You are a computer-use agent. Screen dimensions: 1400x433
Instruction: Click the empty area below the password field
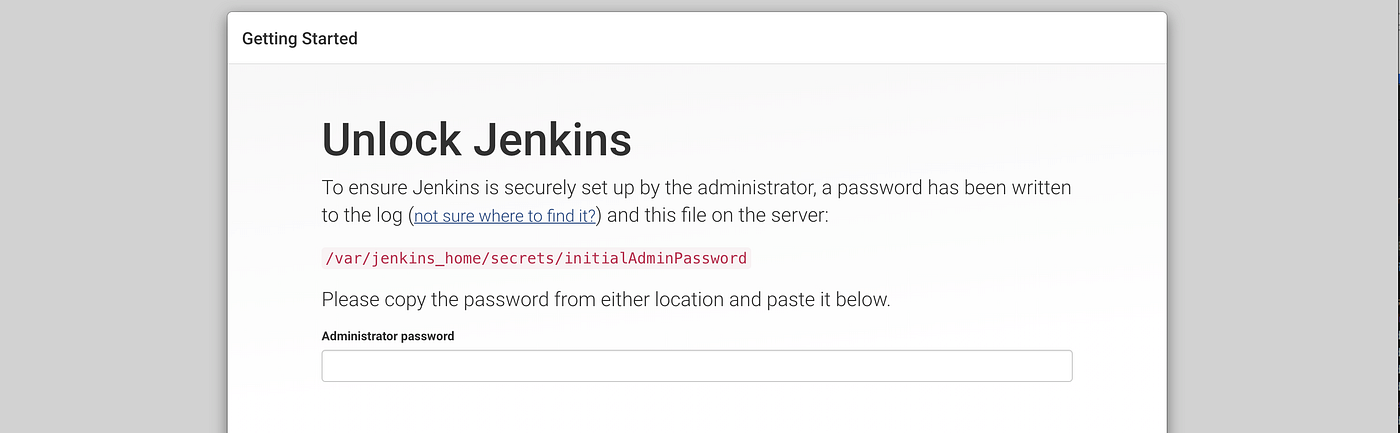[697, 410]
